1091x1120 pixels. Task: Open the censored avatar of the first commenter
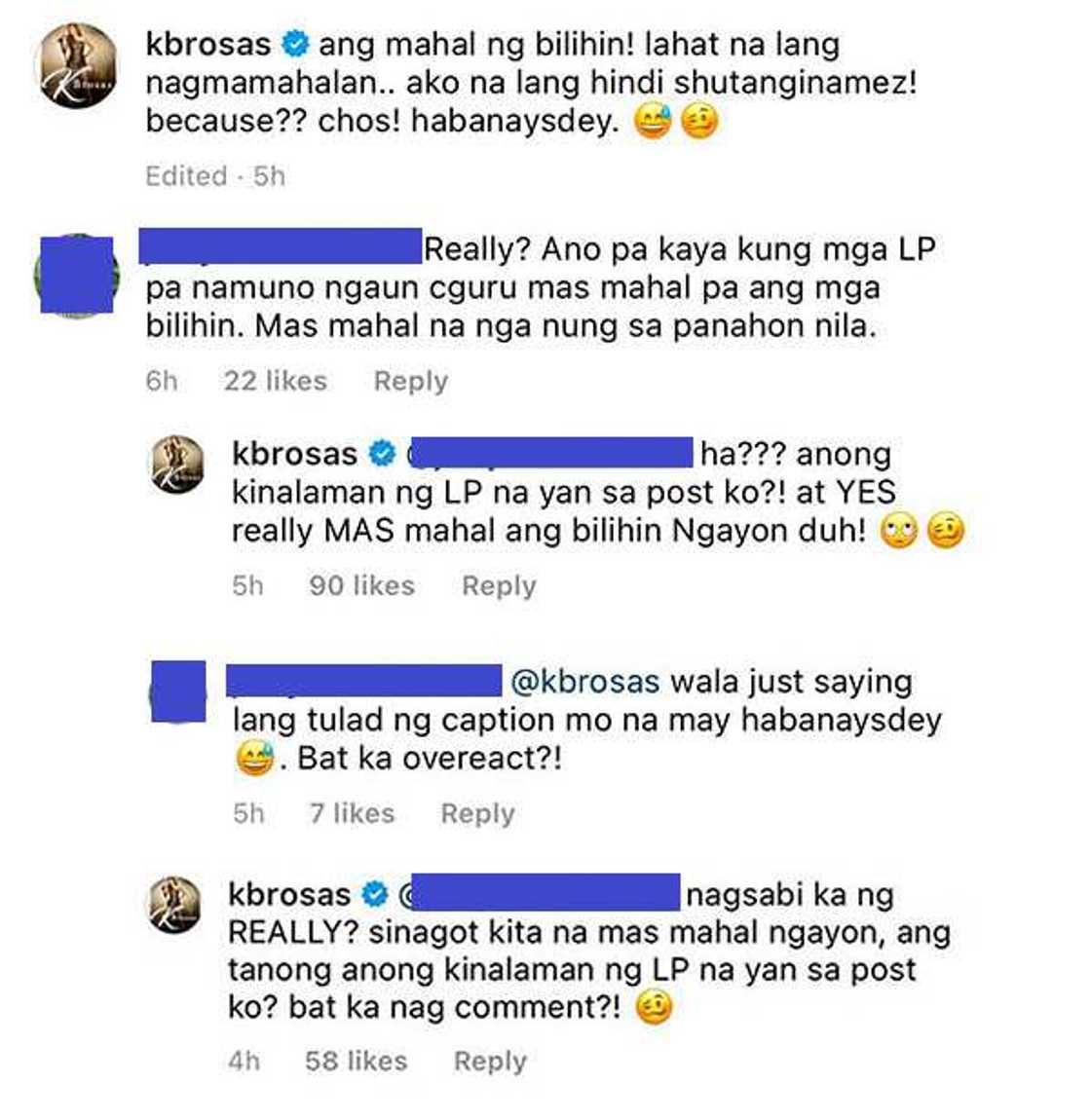coord(76,275)
